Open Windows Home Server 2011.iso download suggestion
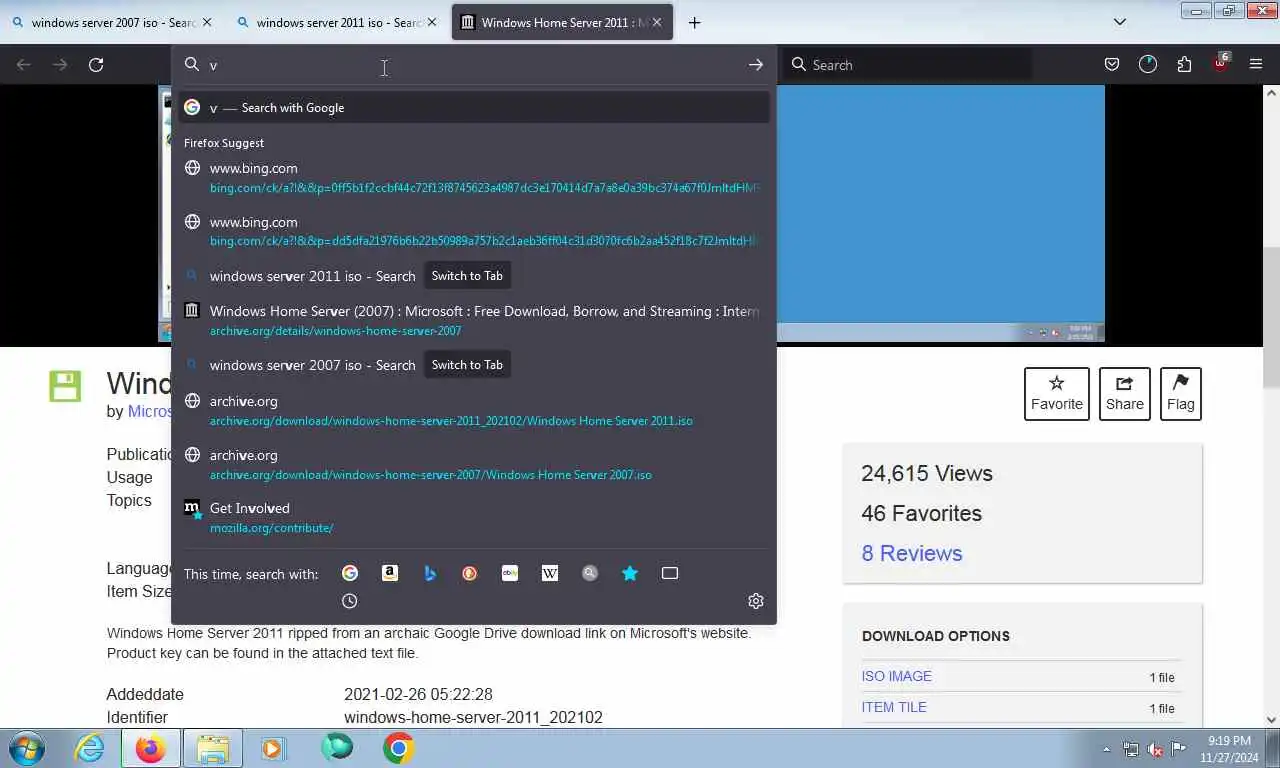This screenshot has width=1280, height=768. pos(474,410)
